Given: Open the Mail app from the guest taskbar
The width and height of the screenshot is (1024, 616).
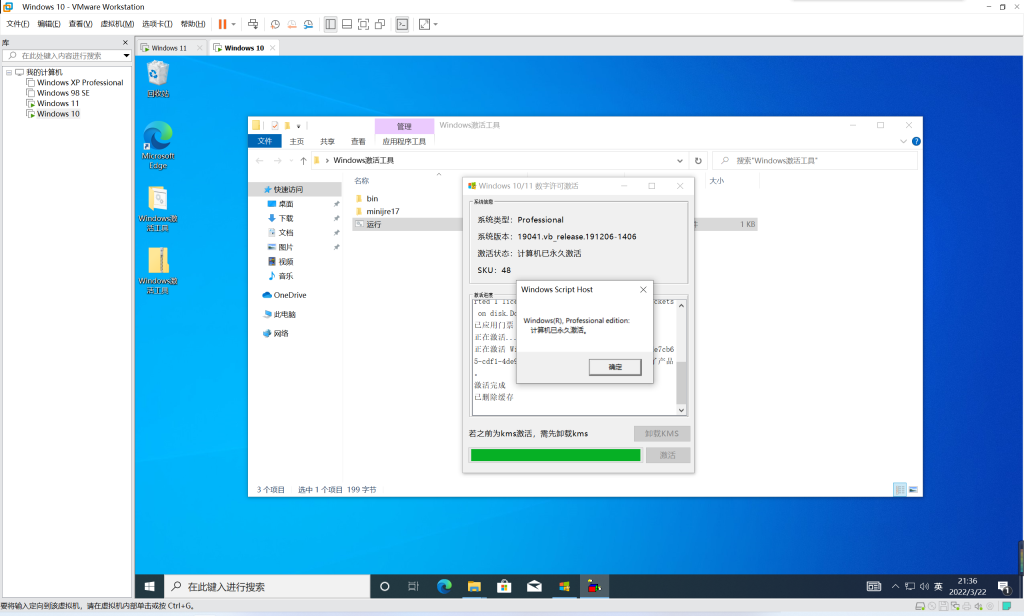Looking at the screenshot, I should (534, 587).
